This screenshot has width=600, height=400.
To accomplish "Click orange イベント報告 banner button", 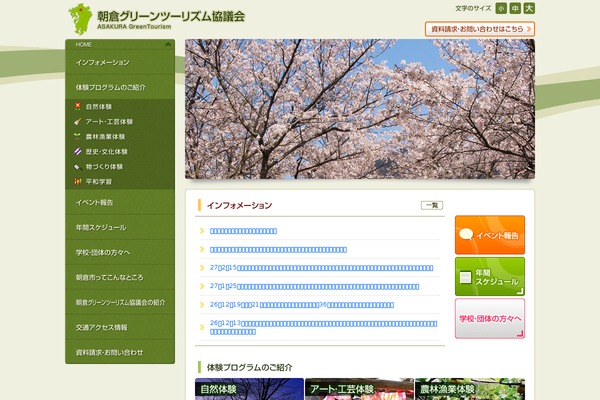I will 490,235.
